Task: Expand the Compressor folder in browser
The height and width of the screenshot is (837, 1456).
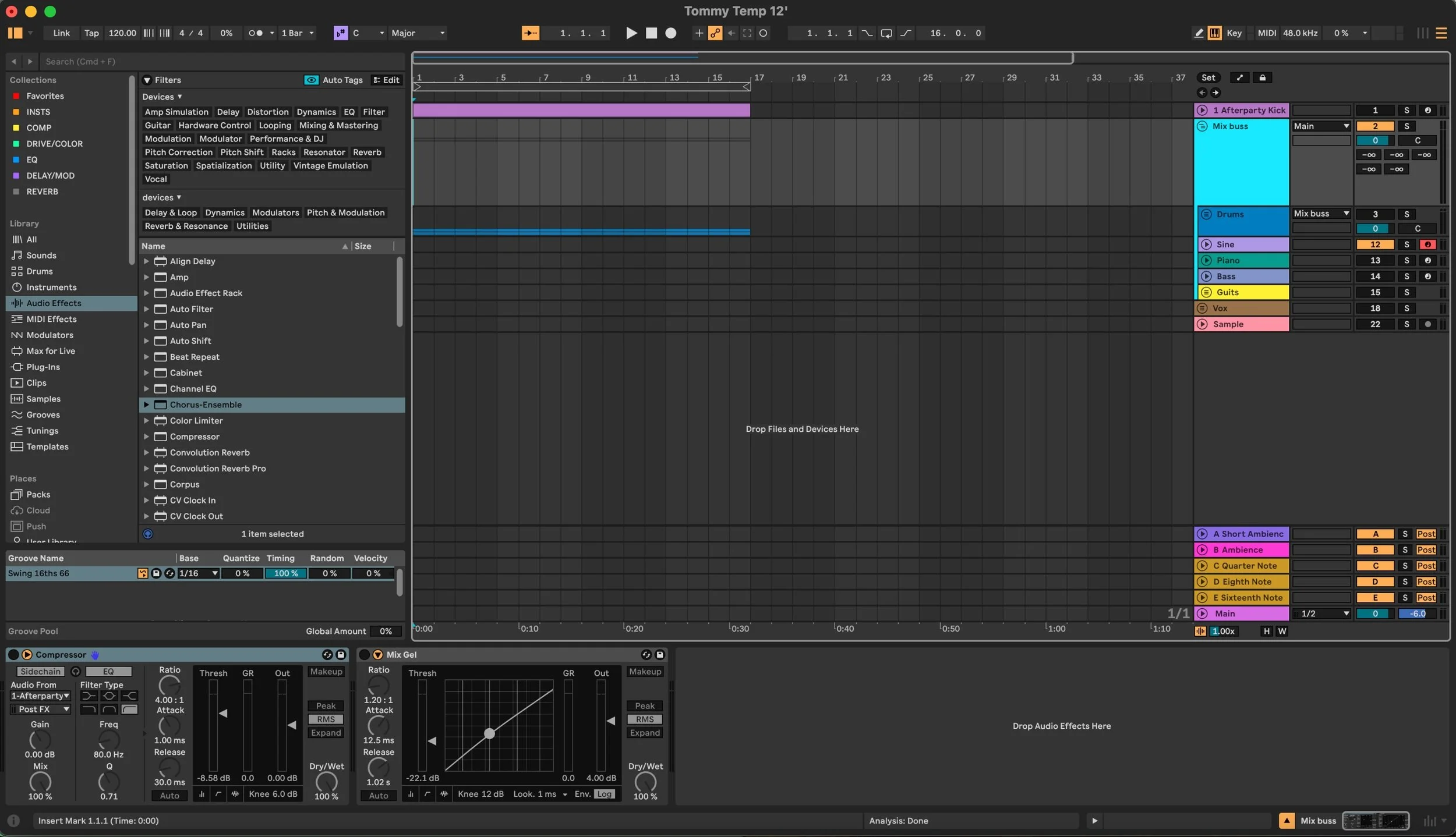Action: [147, 437]
